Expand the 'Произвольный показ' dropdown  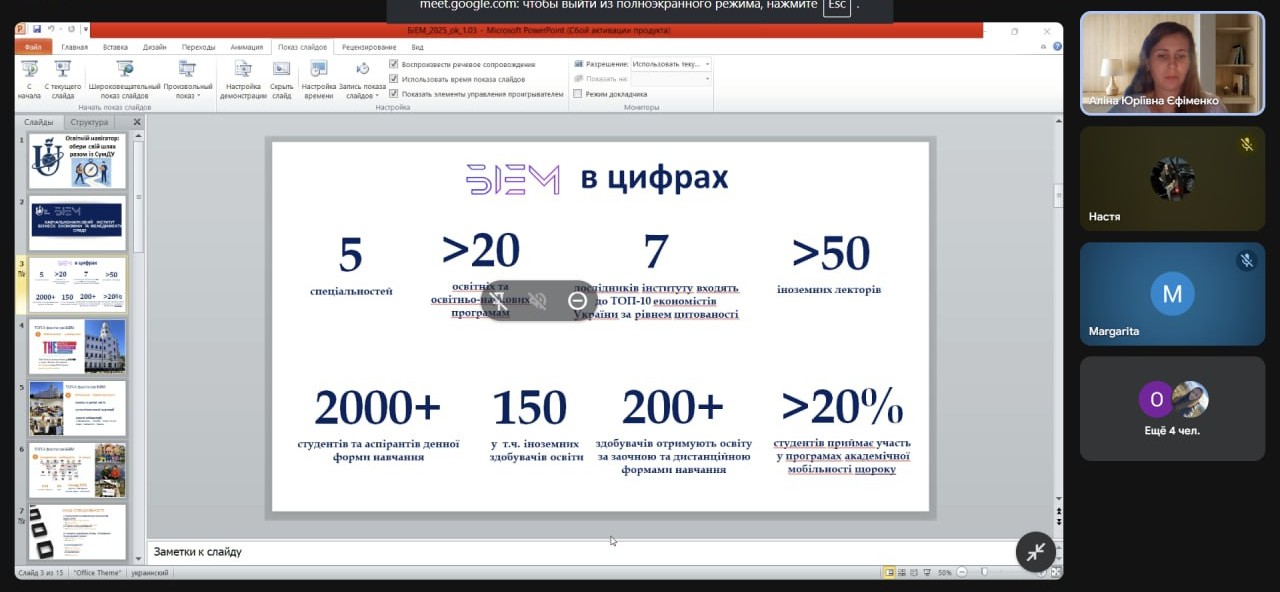[x=187, y=96]
